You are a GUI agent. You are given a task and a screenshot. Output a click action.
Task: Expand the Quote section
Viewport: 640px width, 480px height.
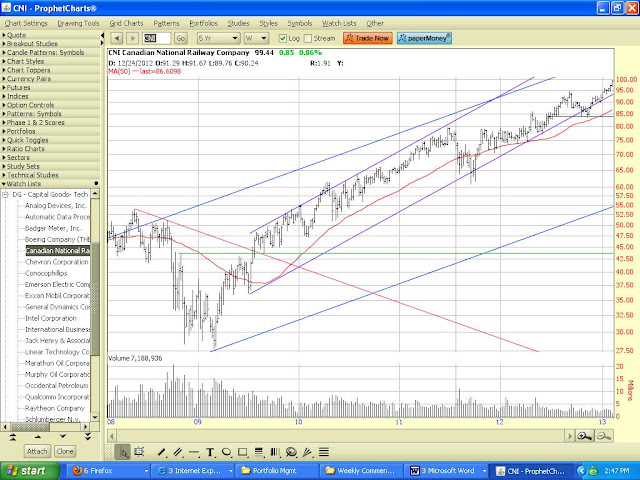[50, 35]
